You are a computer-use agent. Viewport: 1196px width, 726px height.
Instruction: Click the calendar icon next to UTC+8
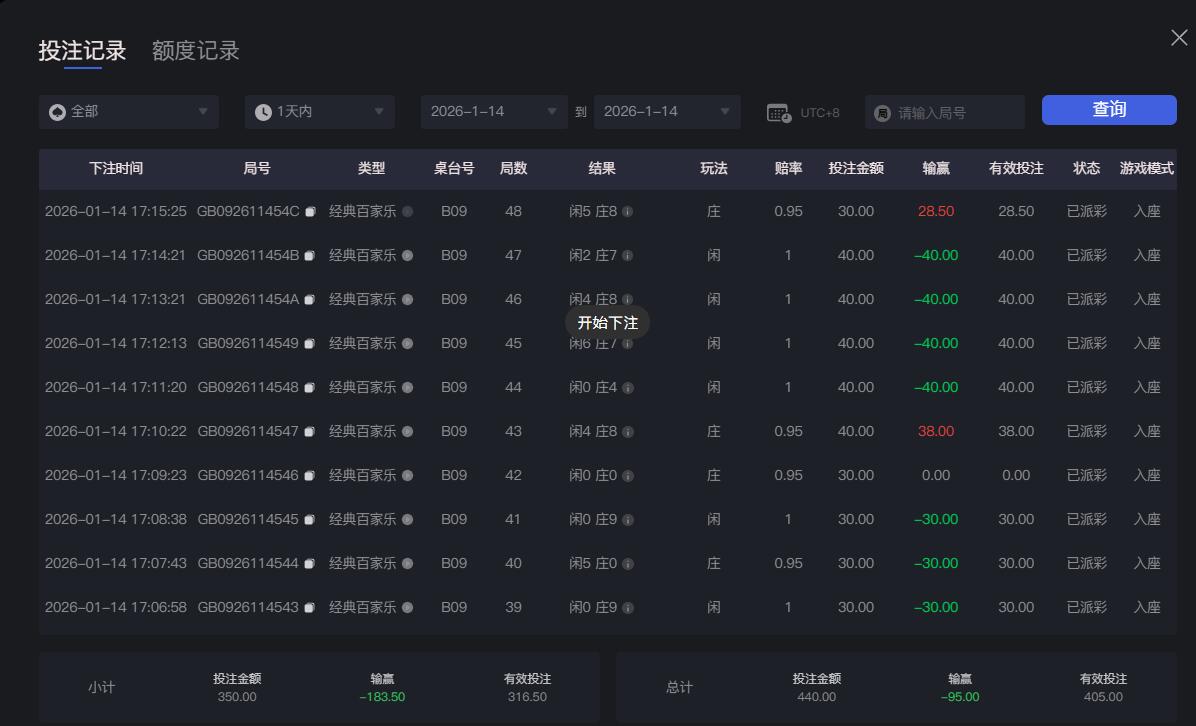tap(779, 112)
